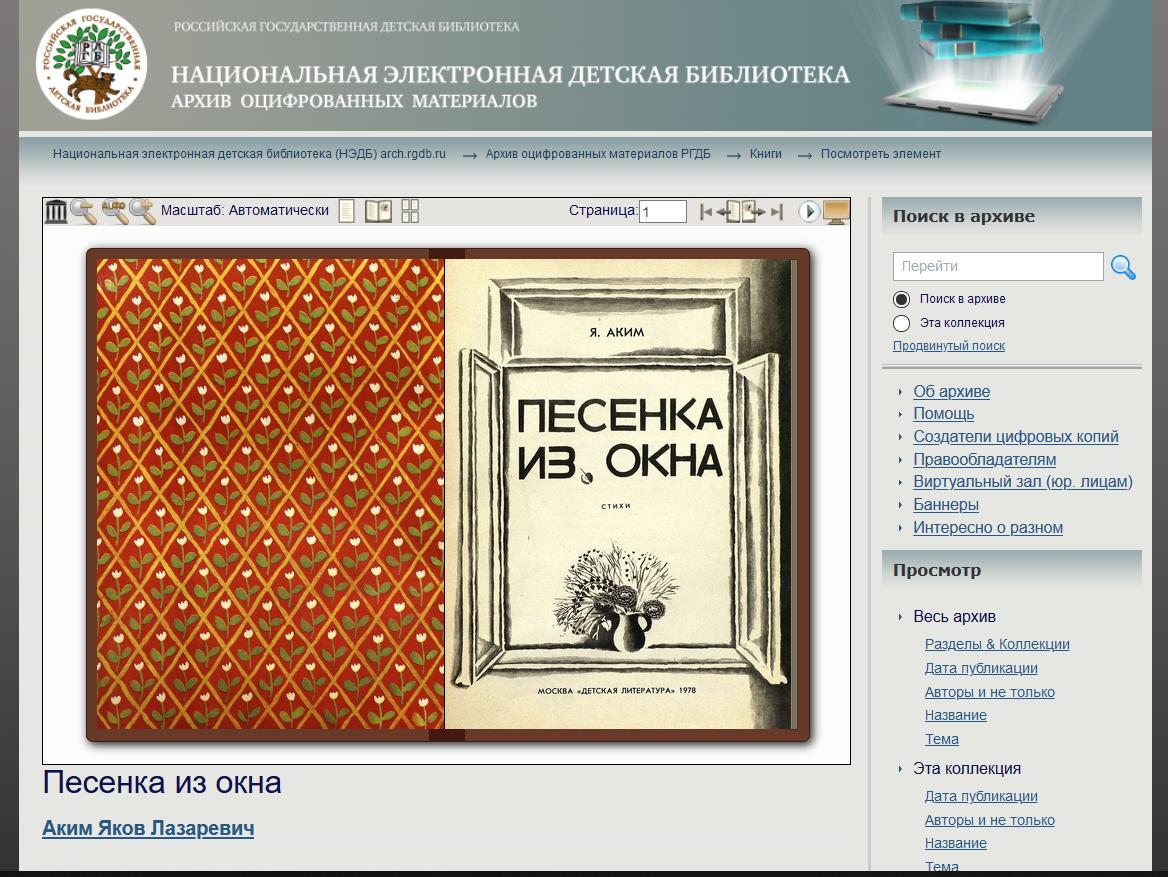Open 'Виртуальный зал (юр. лицам)' link
Screen dimensions: 1168x877
pyautogui.click(x=1023, y=481)
